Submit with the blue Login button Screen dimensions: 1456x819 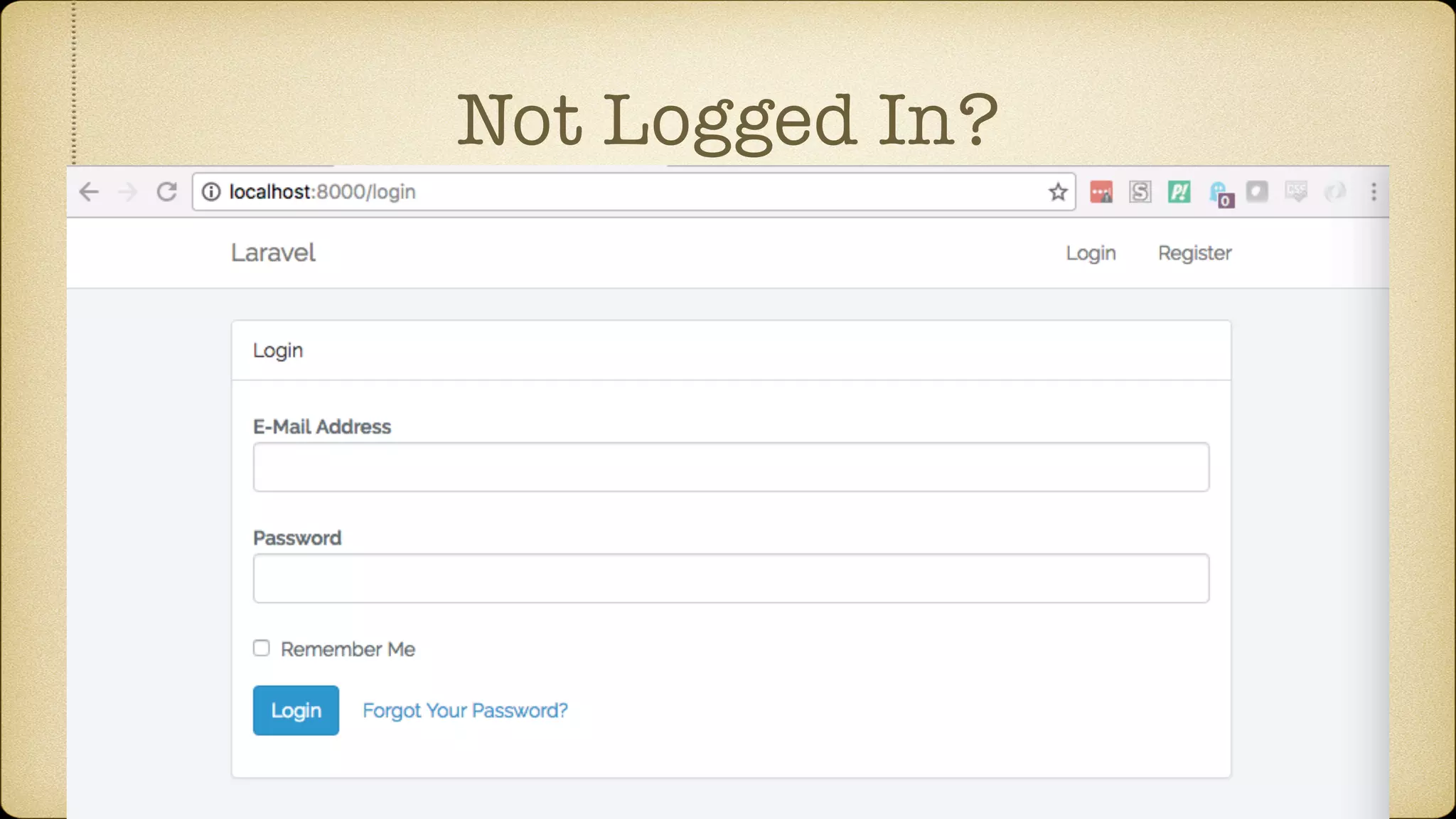pos(296,710)
